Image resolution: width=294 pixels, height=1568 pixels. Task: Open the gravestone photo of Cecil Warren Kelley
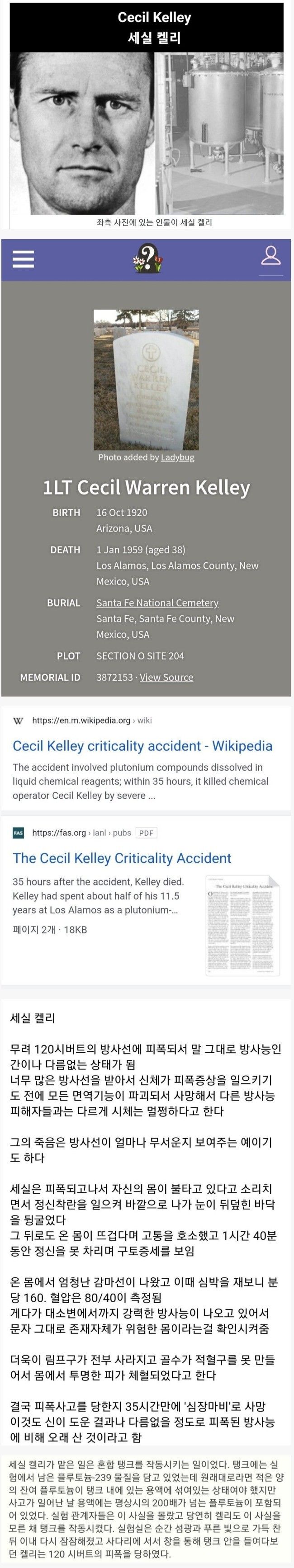(x=146, y=380)
